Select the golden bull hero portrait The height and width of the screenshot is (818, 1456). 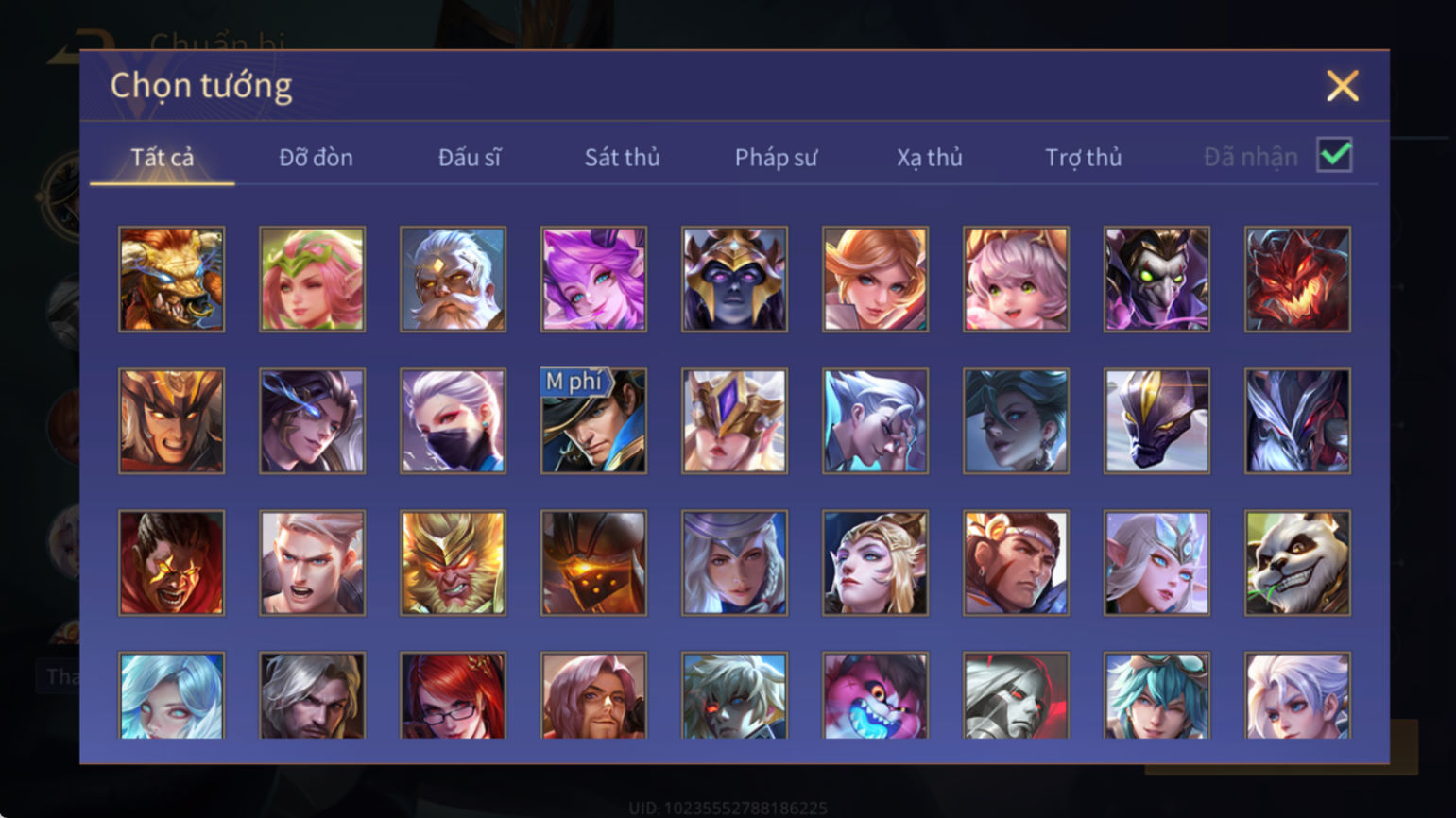tap(171, 279)
